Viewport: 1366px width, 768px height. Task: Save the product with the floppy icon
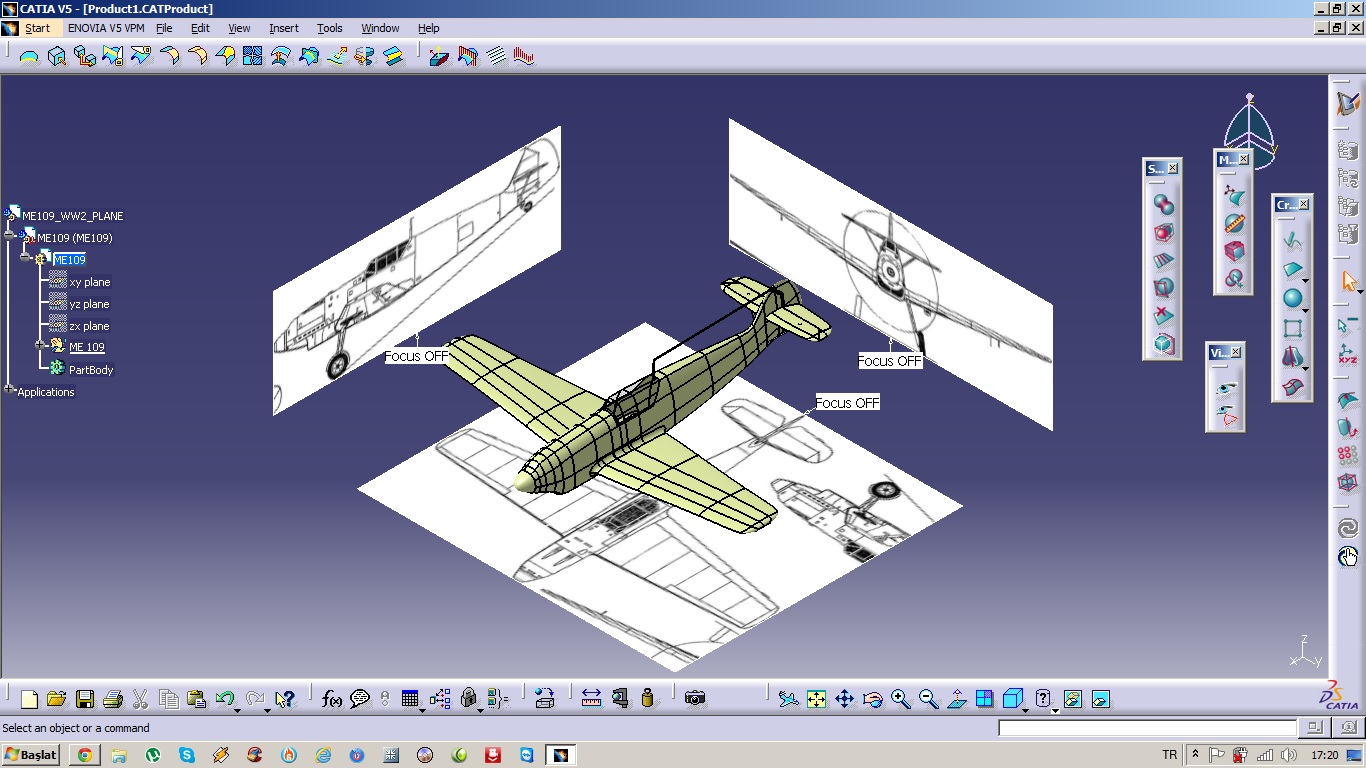[x=85, y=699]
